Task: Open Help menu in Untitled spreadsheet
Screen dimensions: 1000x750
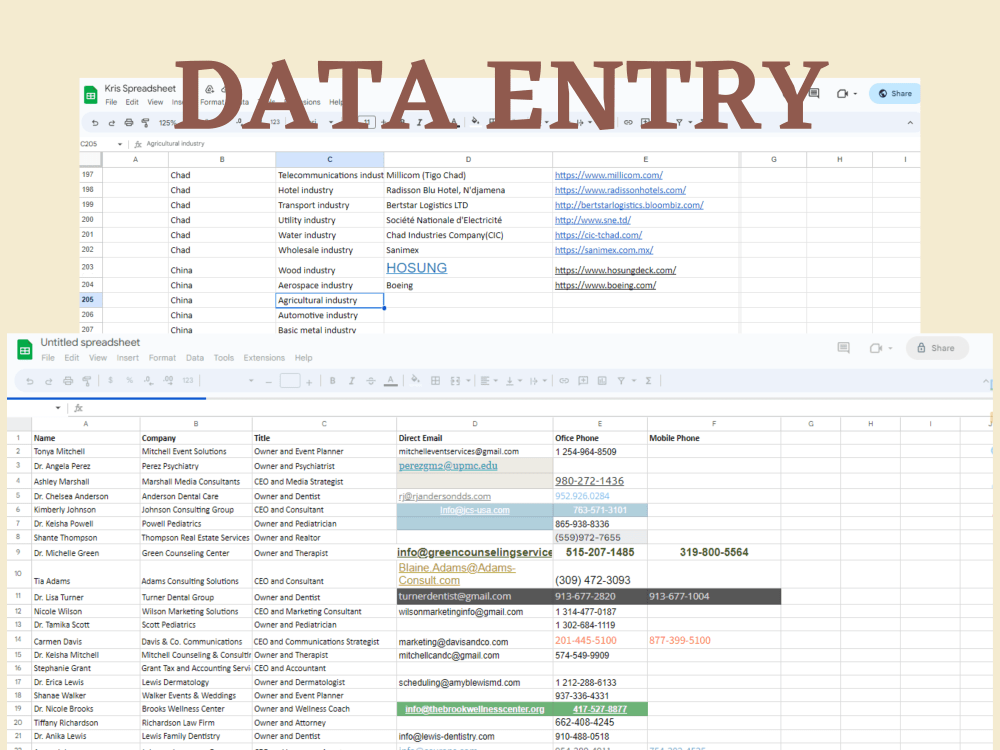Action: pyautogui.click(x=304, y=358)
